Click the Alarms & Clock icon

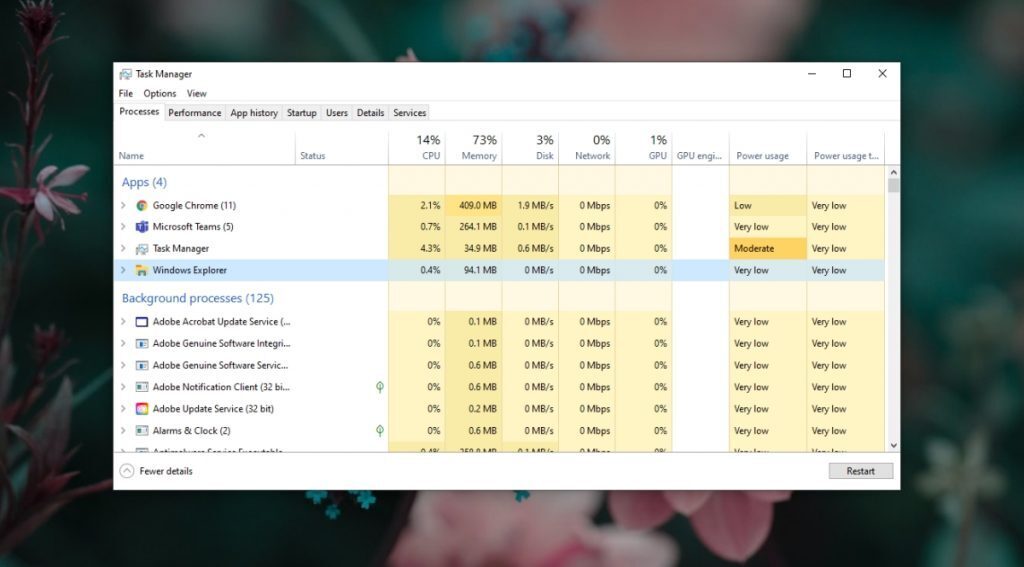click(142, 430)
